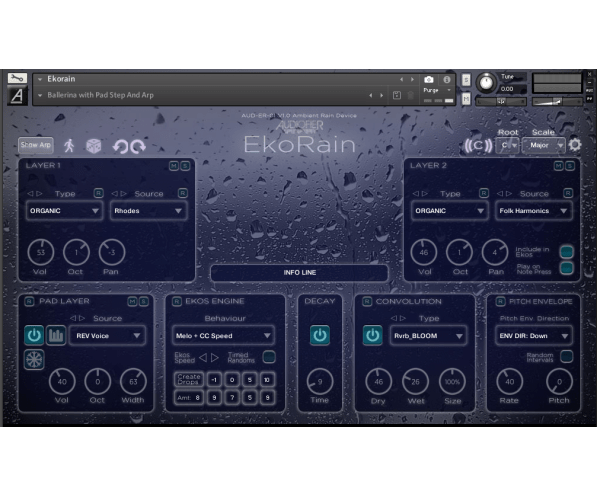Go to next Convolution Type arrow
The height and width of the screenshot is (497, 597).
[403, 318]
